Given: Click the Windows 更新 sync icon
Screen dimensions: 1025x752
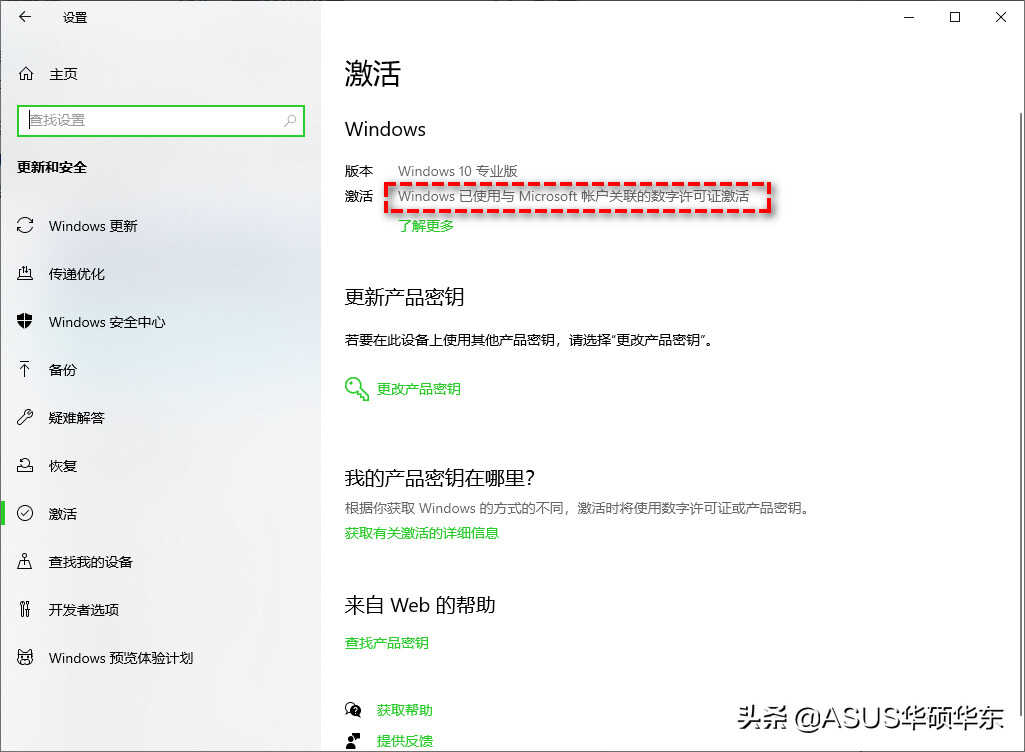Looking at the screenshot, I should click(26, 226).
